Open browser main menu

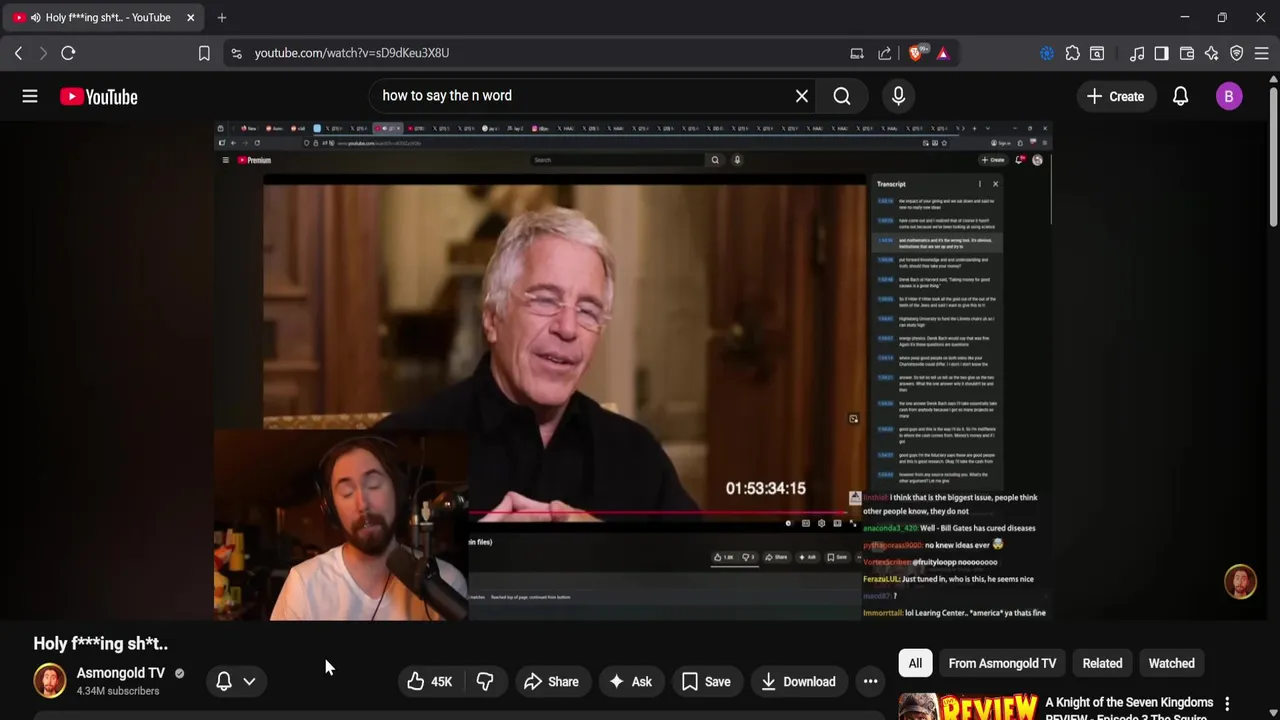point(1261,53)
